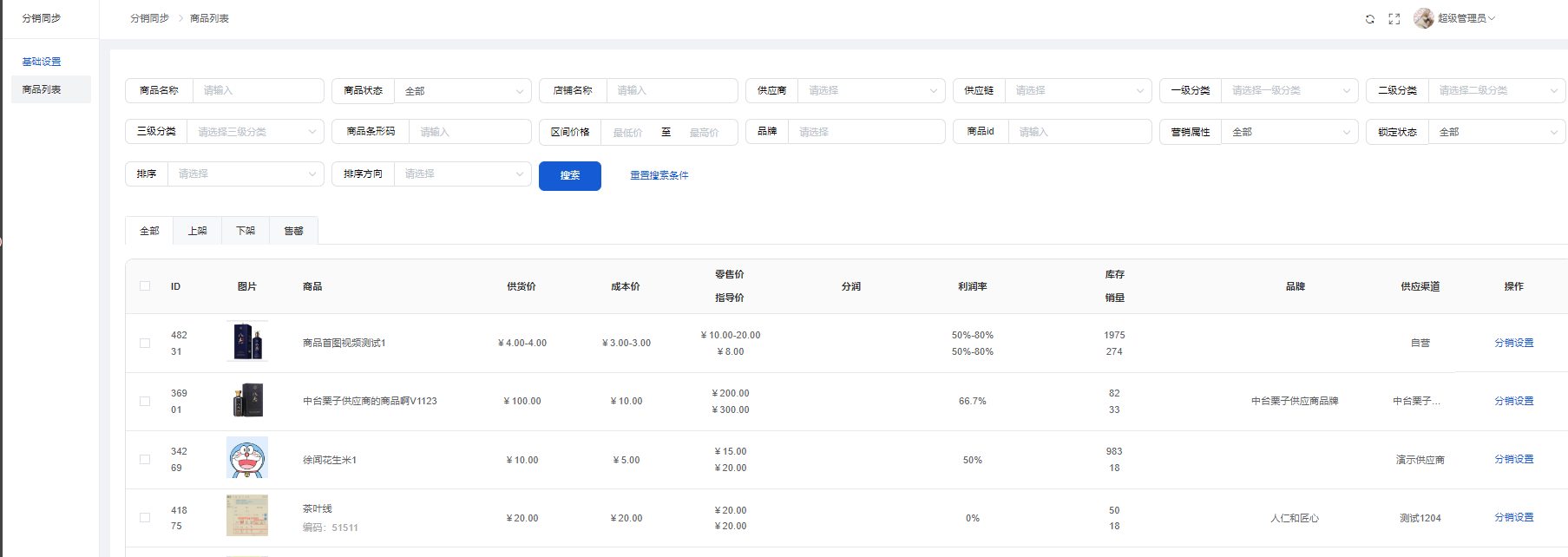Select checkbox for 商品首图视频测试1 row
Image resolution: width=1568 pixels, height=557 pixels.
(145, 344)
